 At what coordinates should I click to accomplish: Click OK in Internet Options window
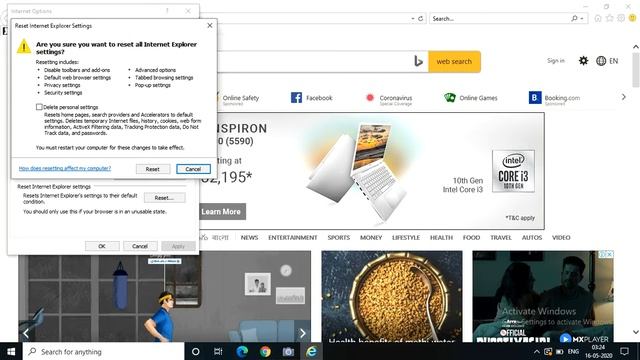(x=102, y=246)
